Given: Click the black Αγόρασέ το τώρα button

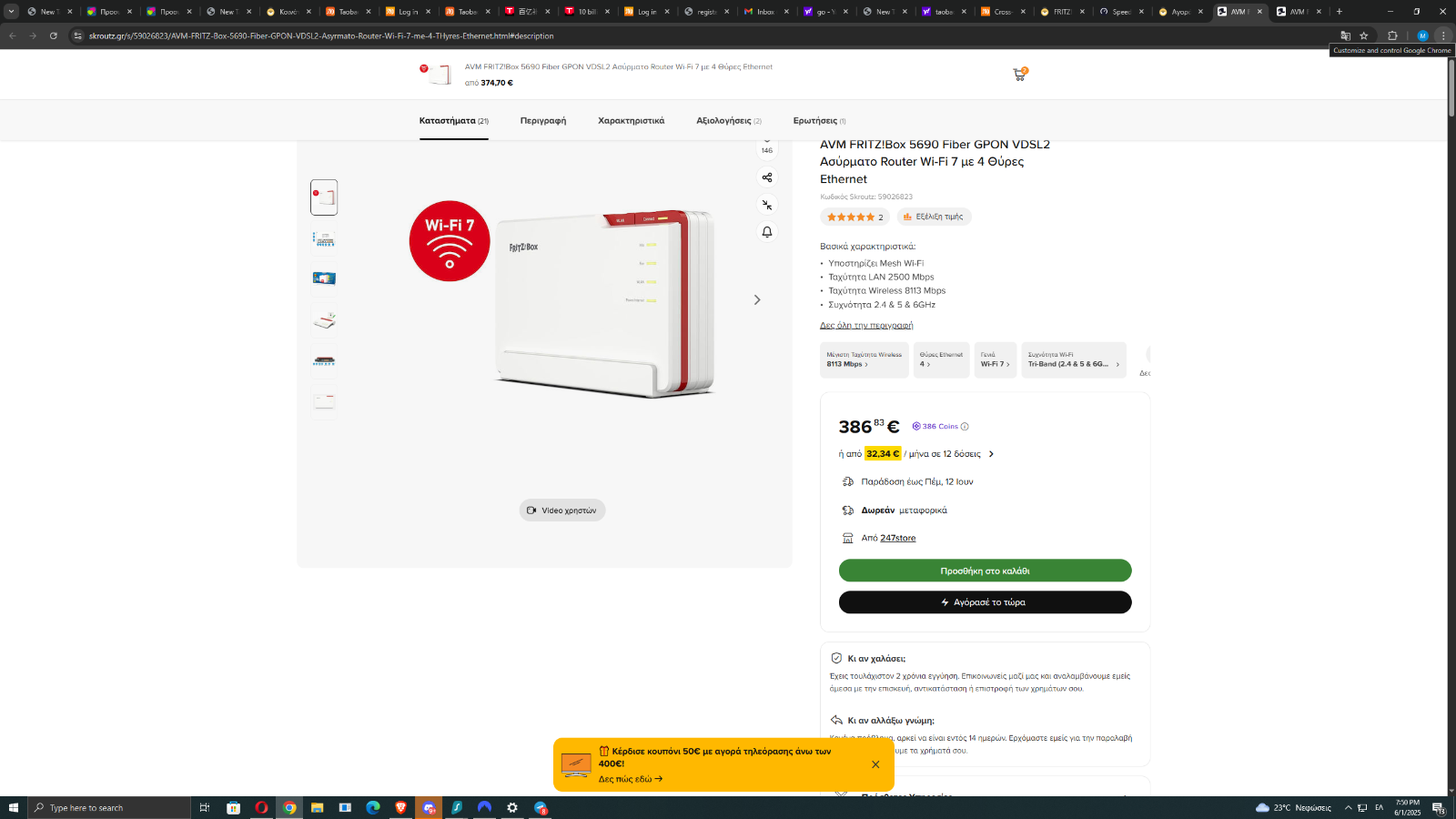Looking at the screenshot, I should pos(985,602).
